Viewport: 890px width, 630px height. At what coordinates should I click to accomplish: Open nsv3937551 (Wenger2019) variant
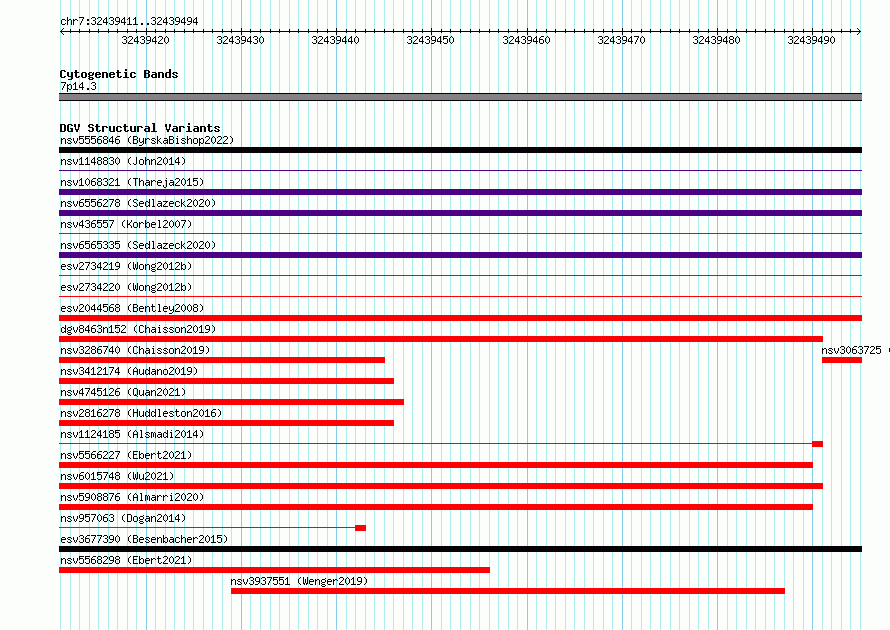coord(299,581)
